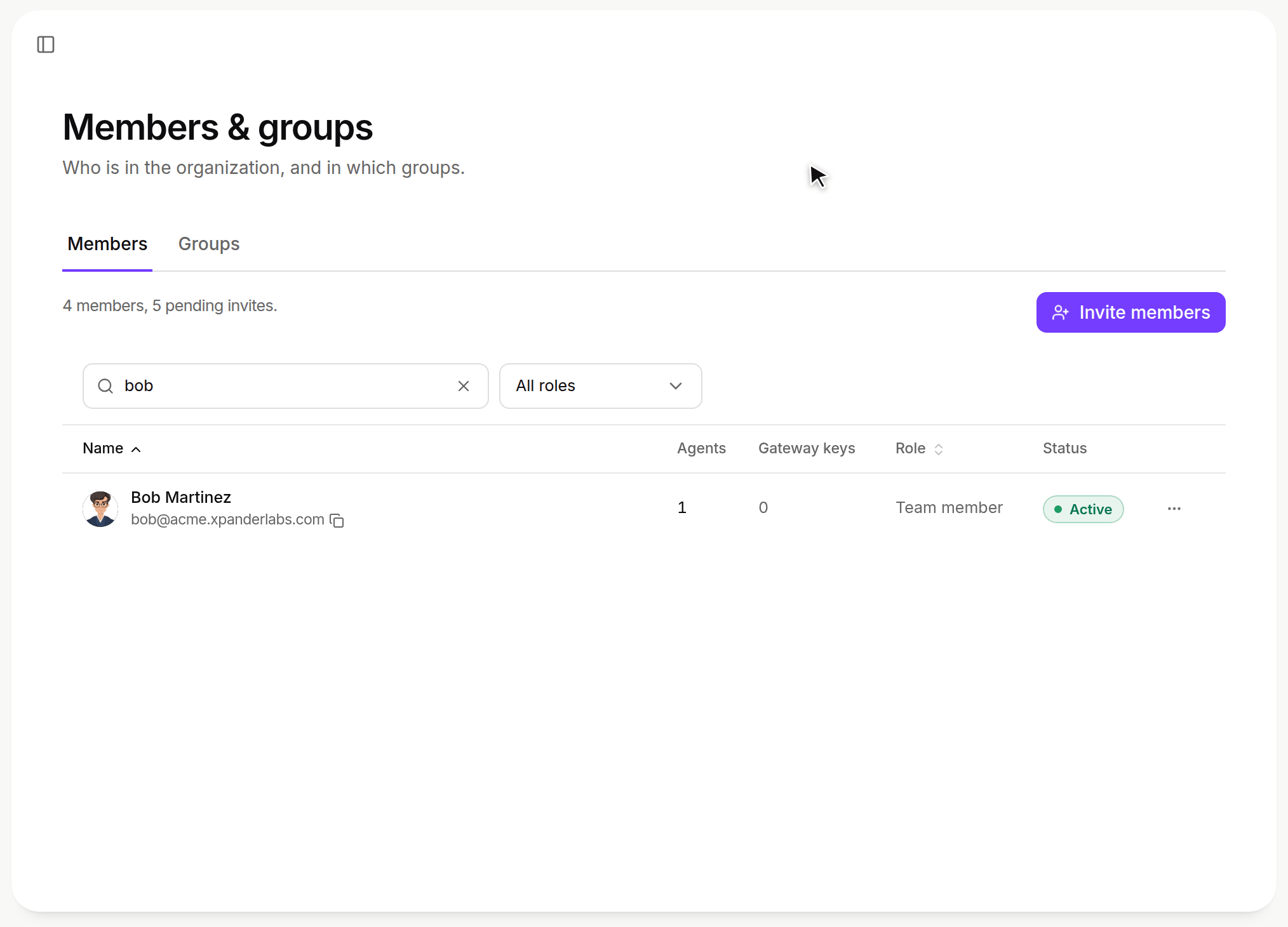Screen dimensions: 1288x927
Task: Open the All roles filter dropdown
Action: coord(600,386)
